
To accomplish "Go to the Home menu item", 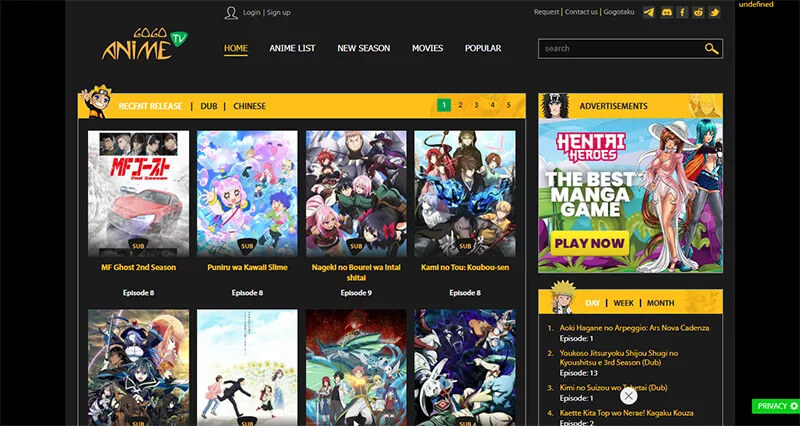I will tap(236, 48).
